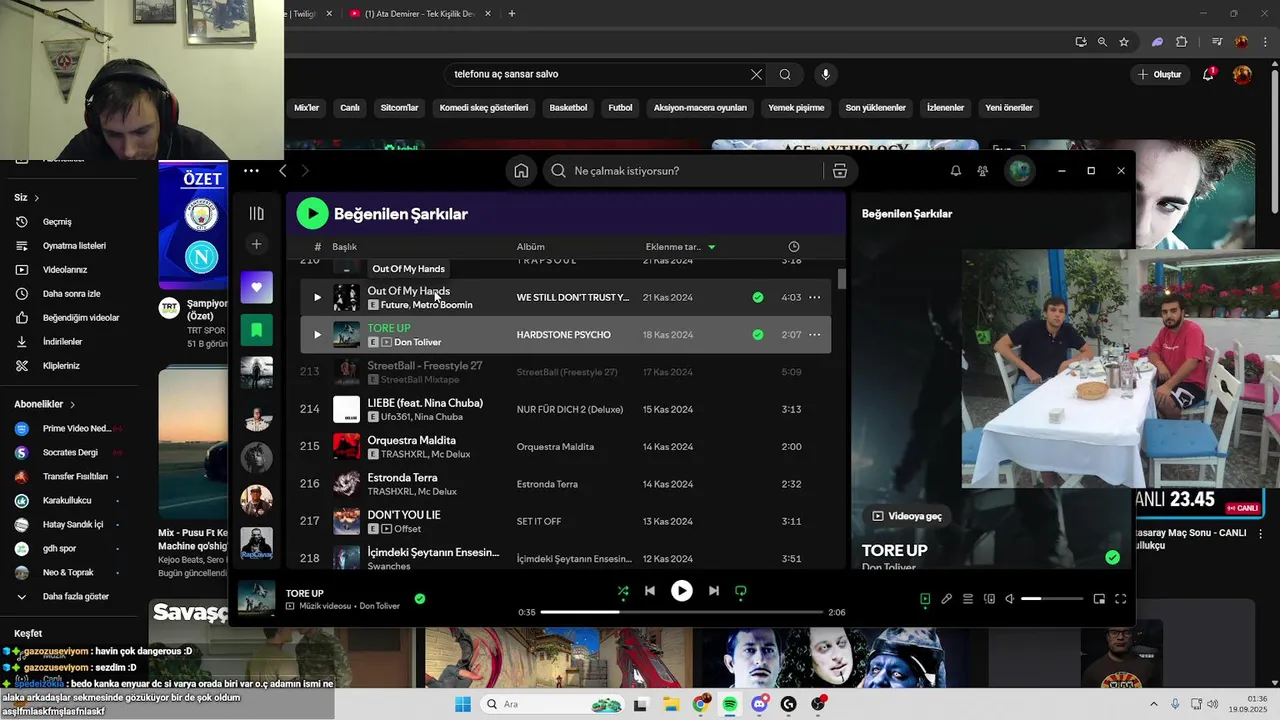Play the Out Of My Hands track
This screenshot has height=720, width=1280.
tap(317, 297)
